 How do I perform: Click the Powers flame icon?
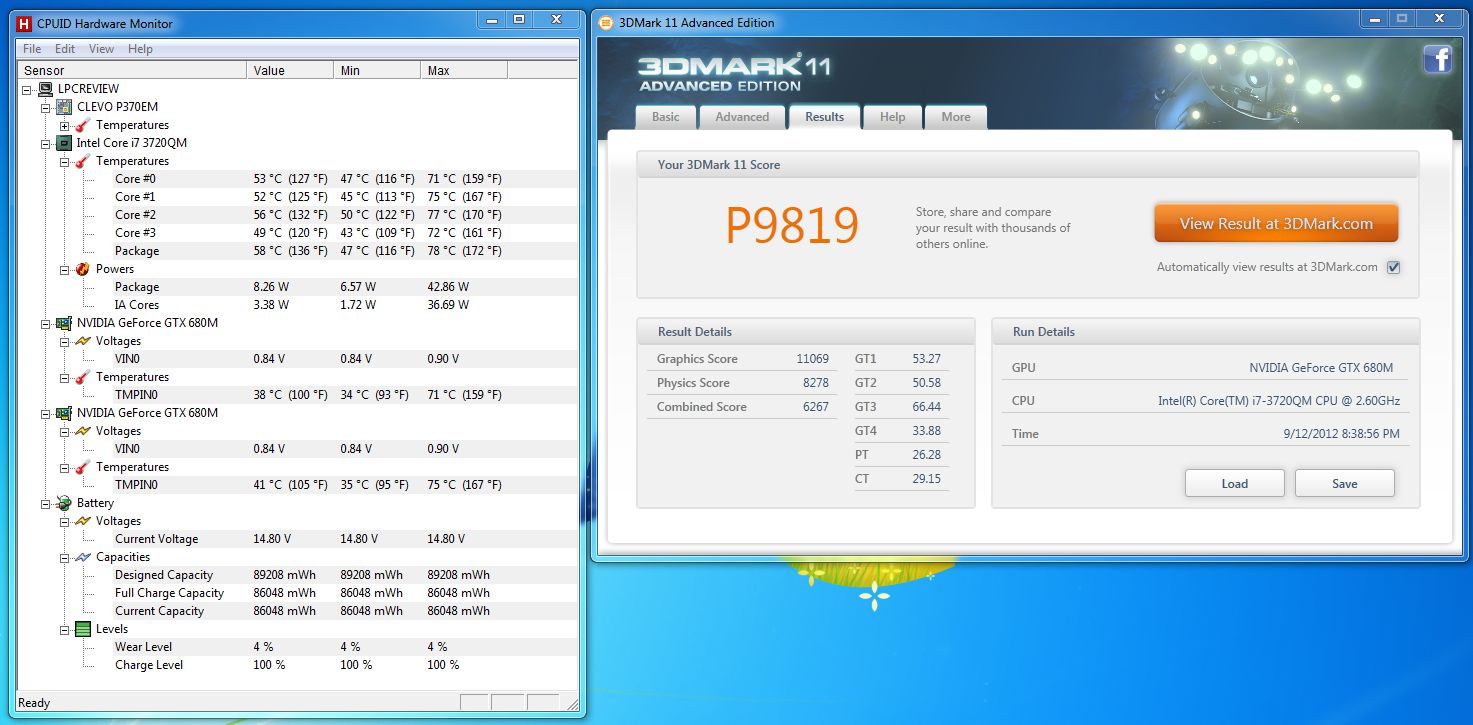tap(83, 269)
